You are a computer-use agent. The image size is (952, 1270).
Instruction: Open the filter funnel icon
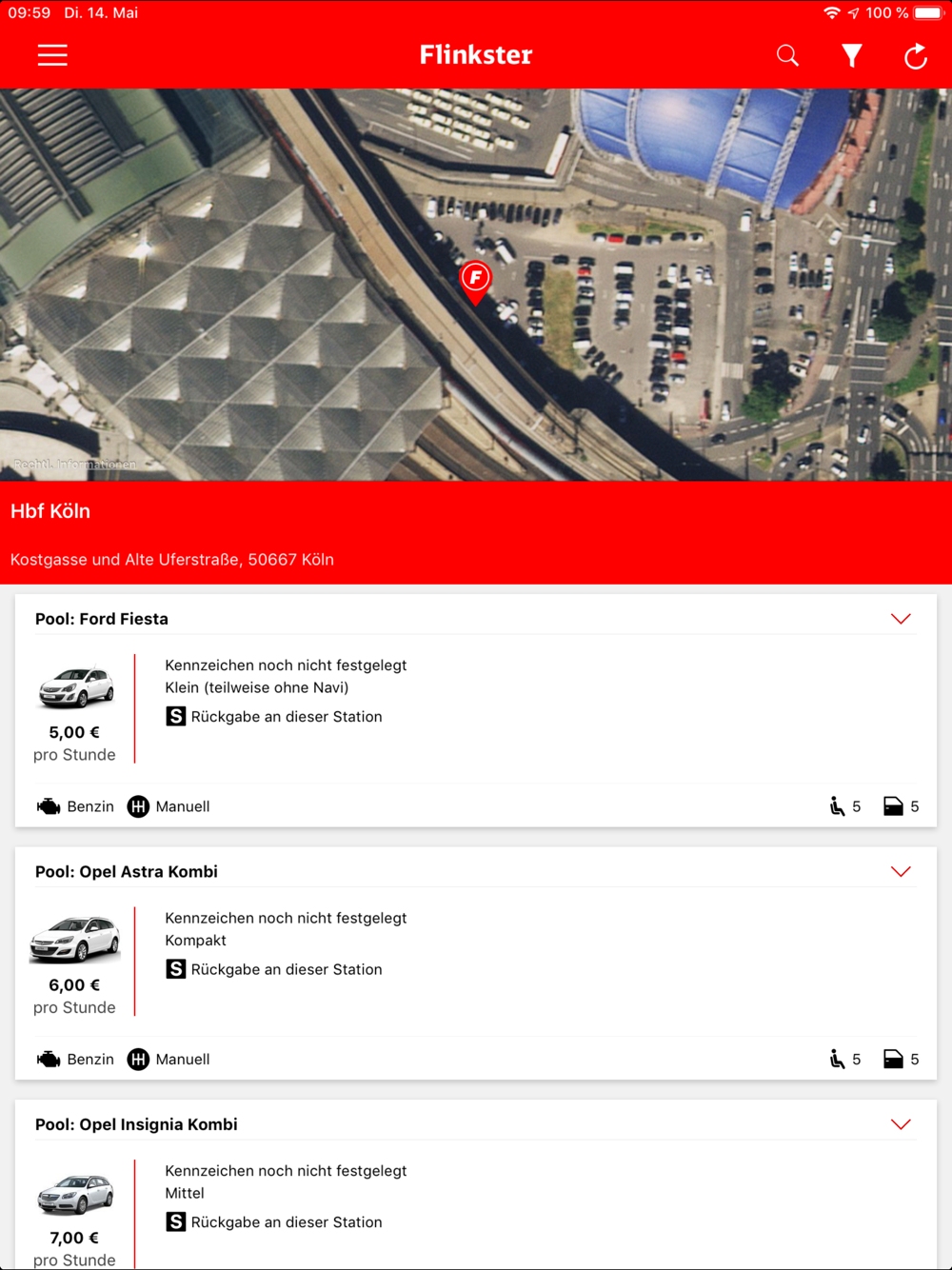[852, 56]
